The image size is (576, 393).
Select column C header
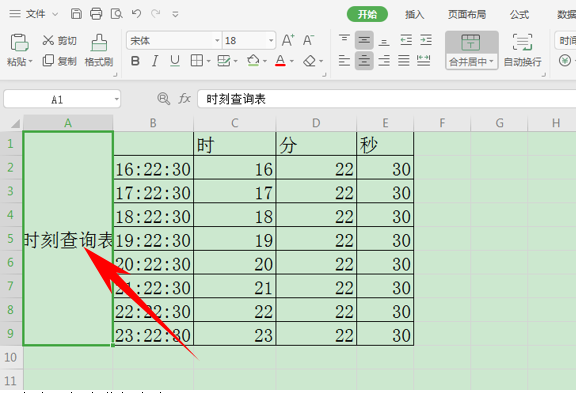pyautogui.click(x=234, y=123)
